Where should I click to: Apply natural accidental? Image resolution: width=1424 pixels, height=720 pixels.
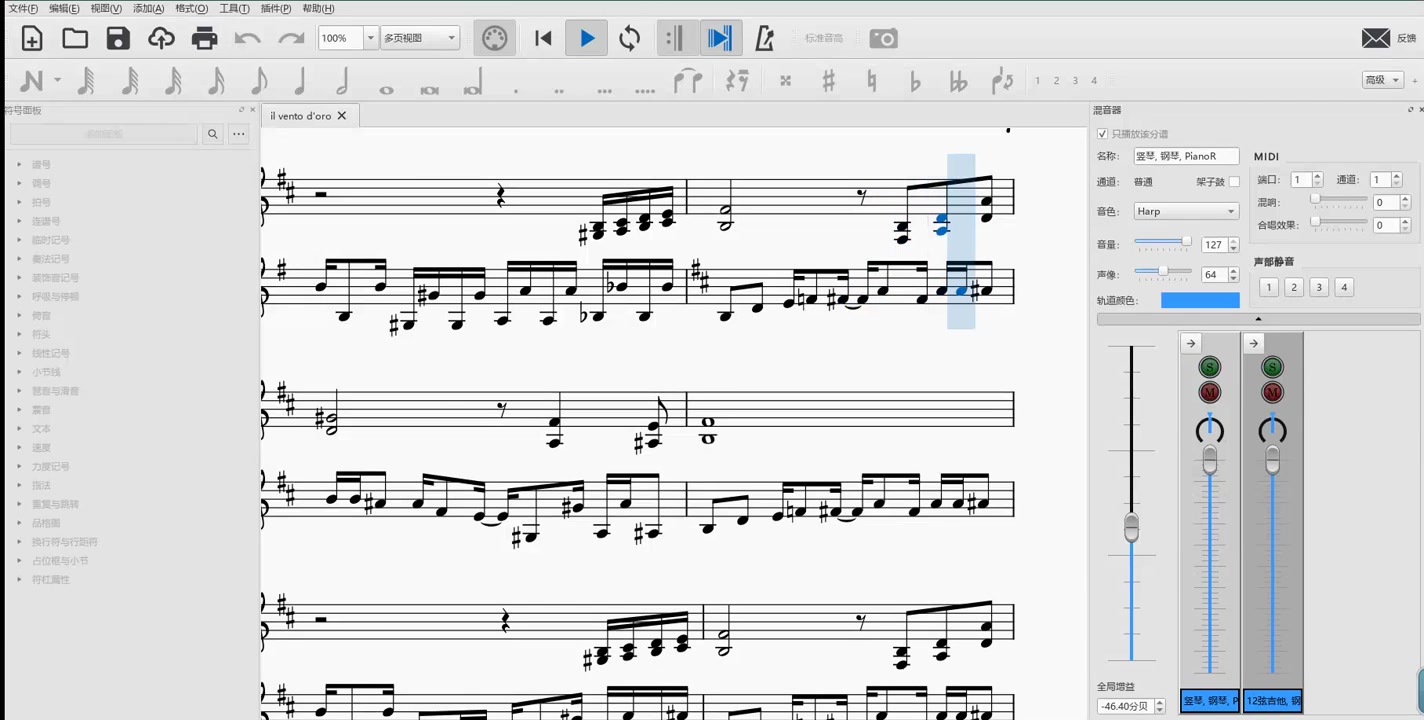[872, 81]
